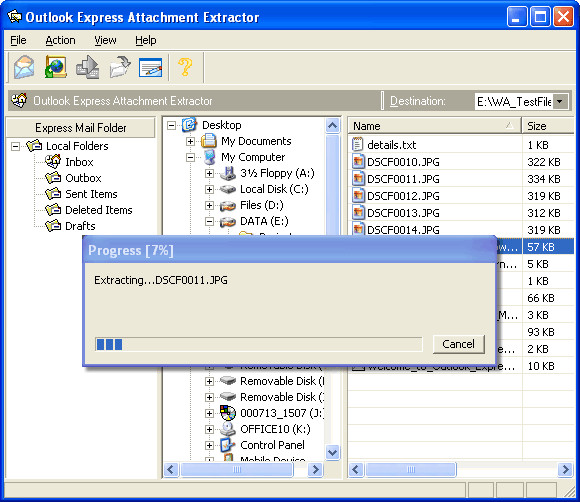Click the extract arrow toolbar icon
Screen dimensions: 580x502
(87, 67)
